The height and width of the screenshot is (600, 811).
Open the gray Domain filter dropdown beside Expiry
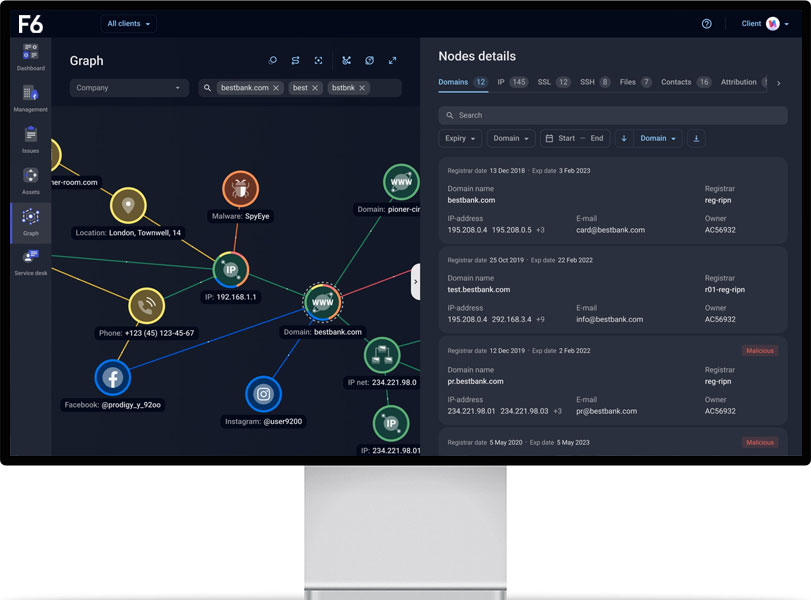point(510,139)
